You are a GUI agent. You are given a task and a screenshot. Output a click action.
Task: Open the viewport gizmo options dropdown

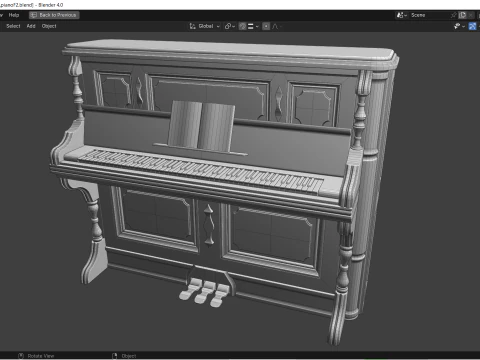[x=459, y=26]
